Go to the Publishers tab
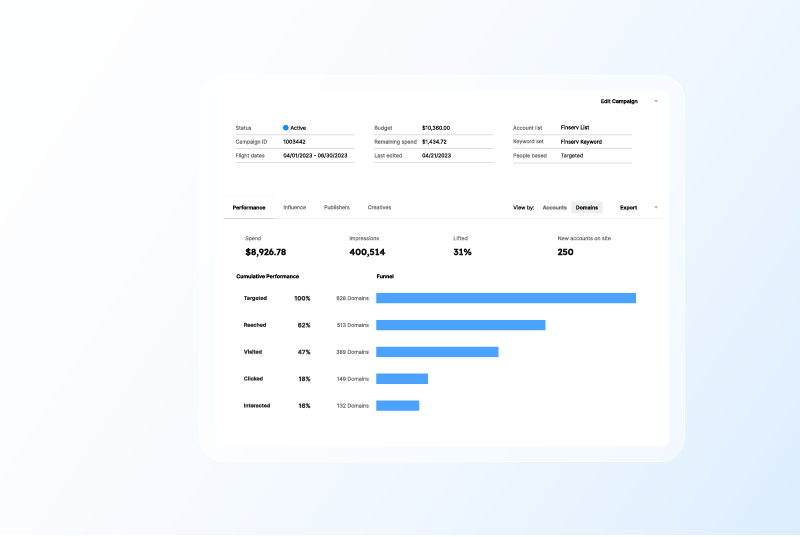Viewport: 800px width, 537px height. pos(337,207)
